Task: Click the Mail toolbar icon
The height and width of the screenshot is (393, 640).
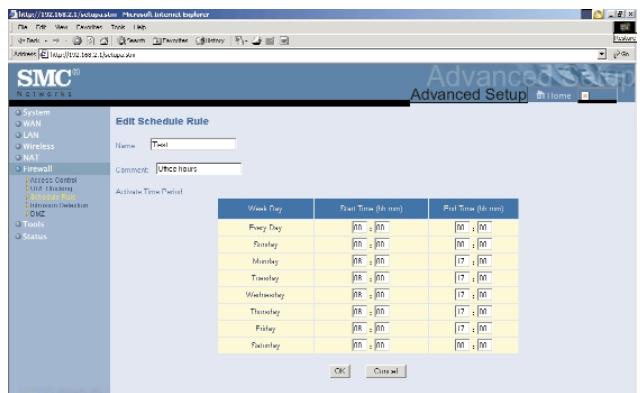Action: [241, 40]
